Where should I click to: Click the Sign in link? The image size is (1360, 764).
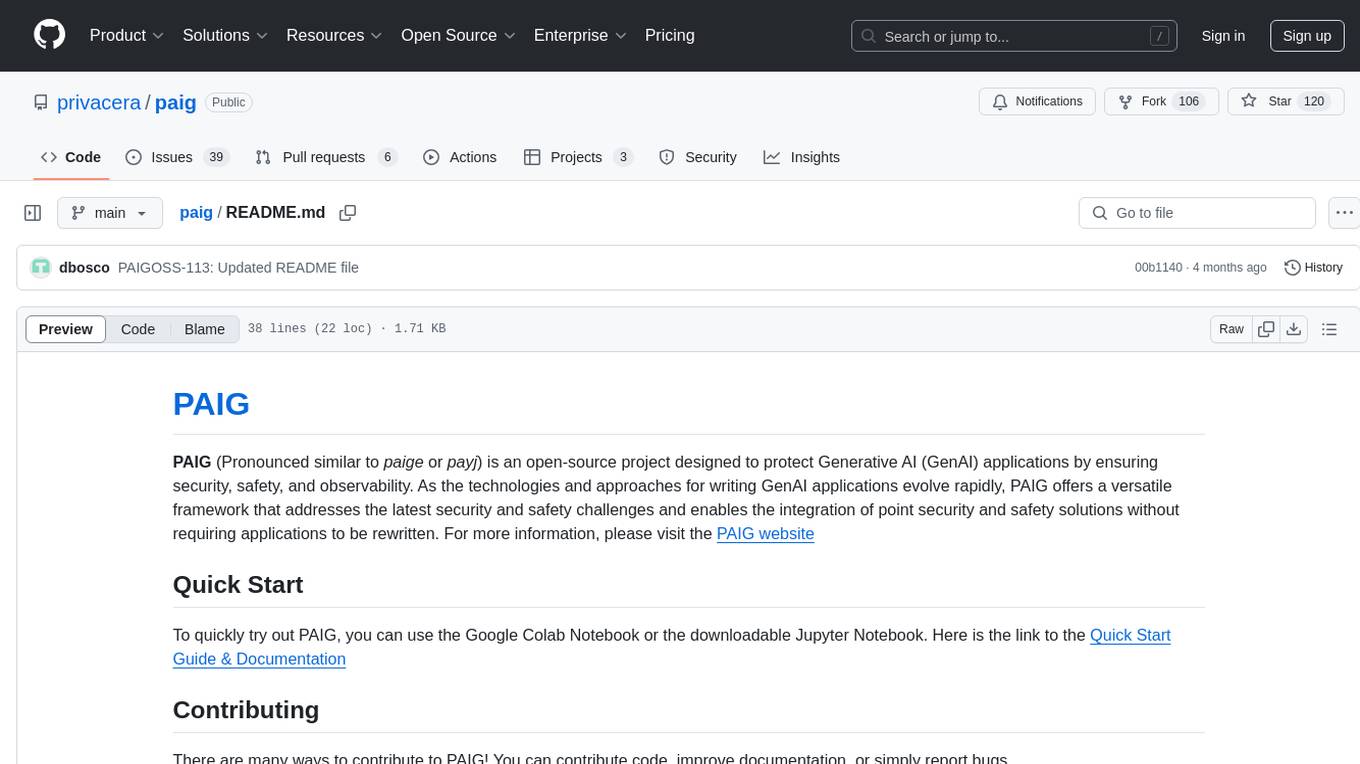(1223, 36)
